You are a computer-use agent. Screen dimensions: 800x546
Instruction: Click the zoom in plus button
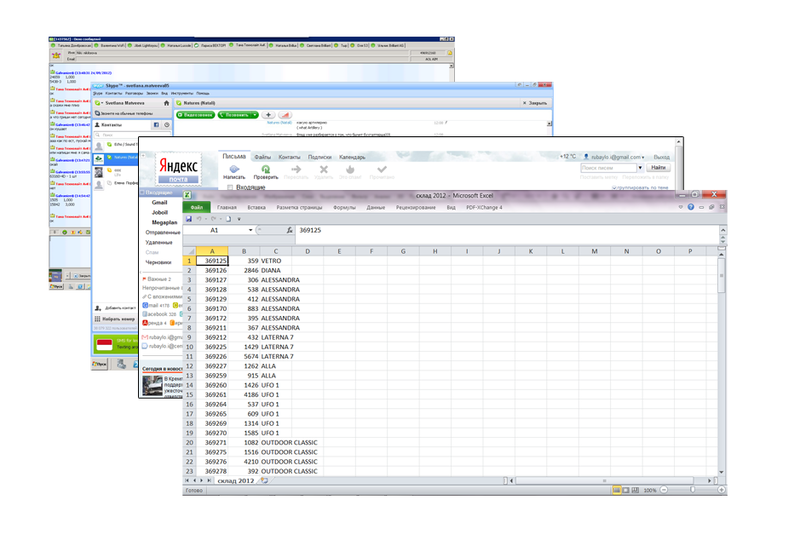click(721, 490)
